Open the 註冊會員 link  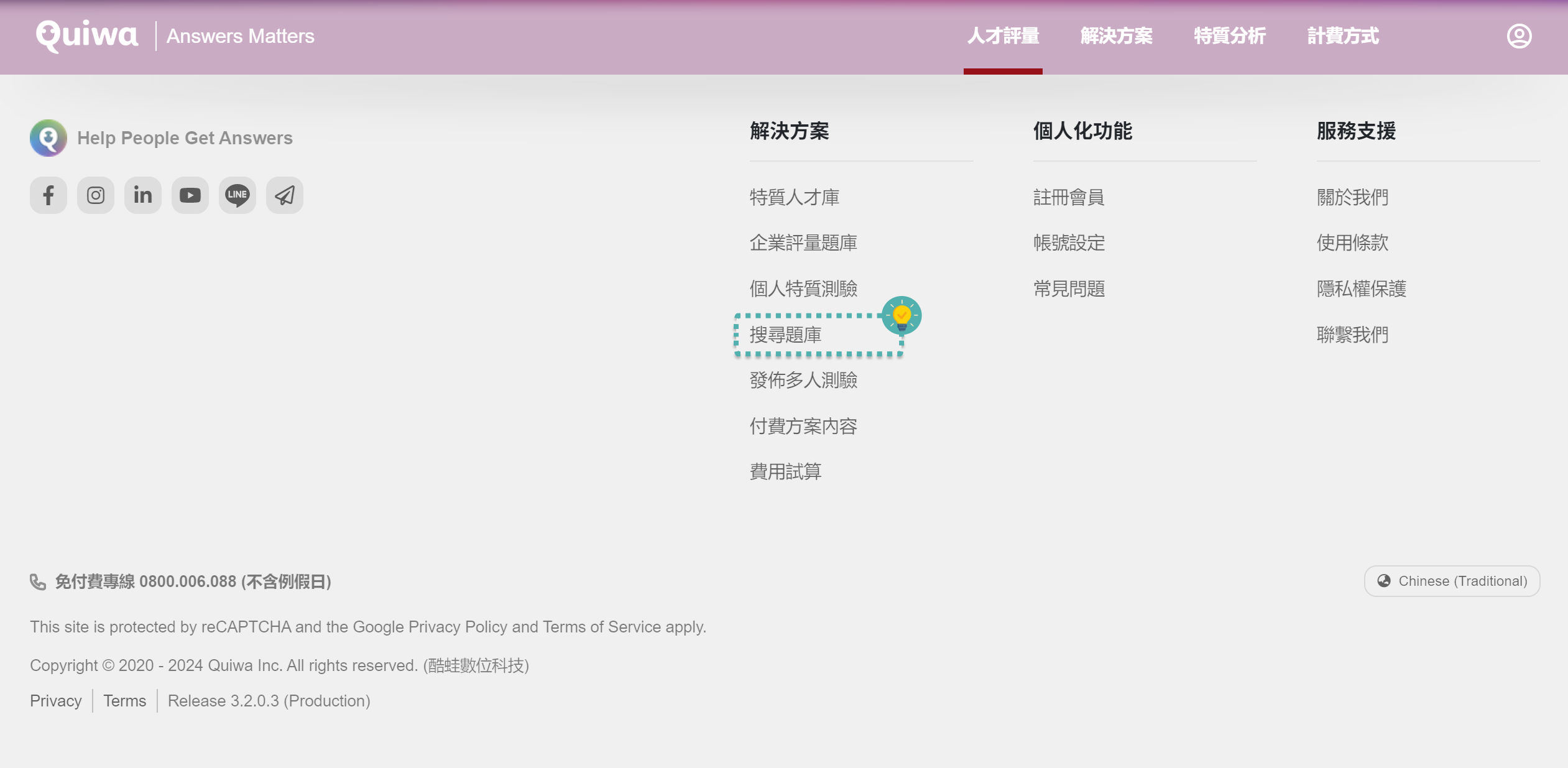(x=1069, y=197)
